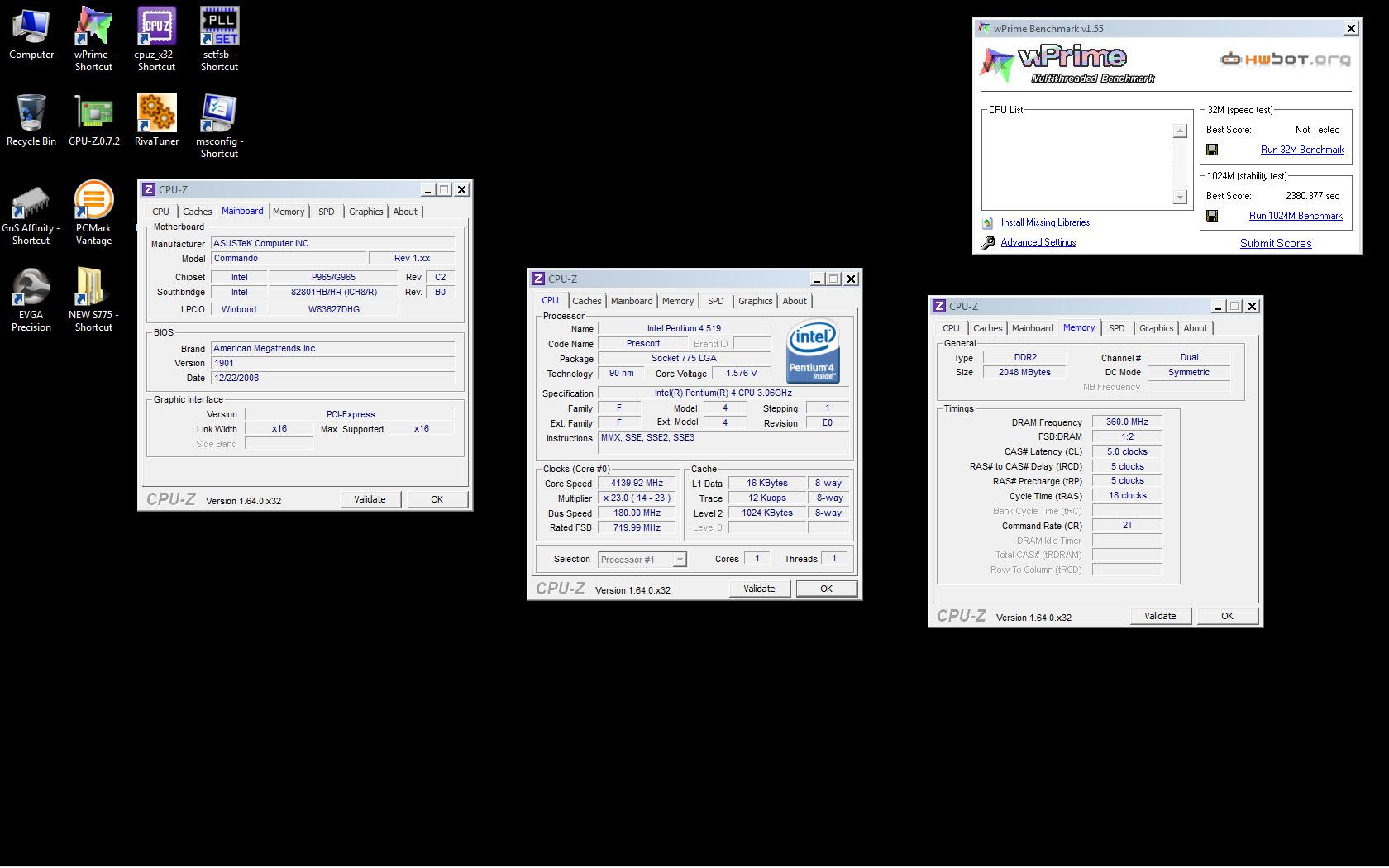This screenshot has height=868, width=1389.
Task: Click Best Score 2380.377 sec text
Action: (1312, 196)
